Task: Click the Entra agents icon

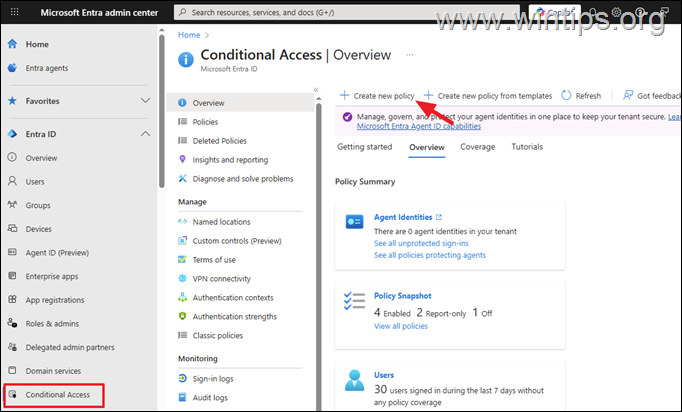Action: tap(12, 68)
